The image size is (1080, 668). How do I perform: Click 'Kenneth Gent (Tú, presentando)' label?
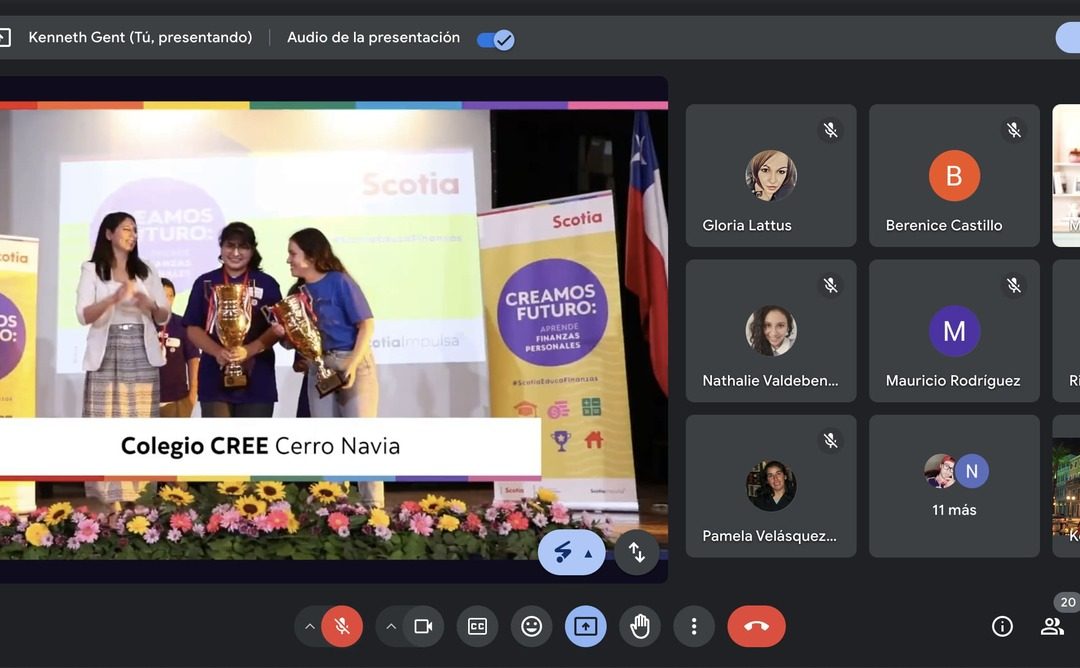tap(141, 37)
